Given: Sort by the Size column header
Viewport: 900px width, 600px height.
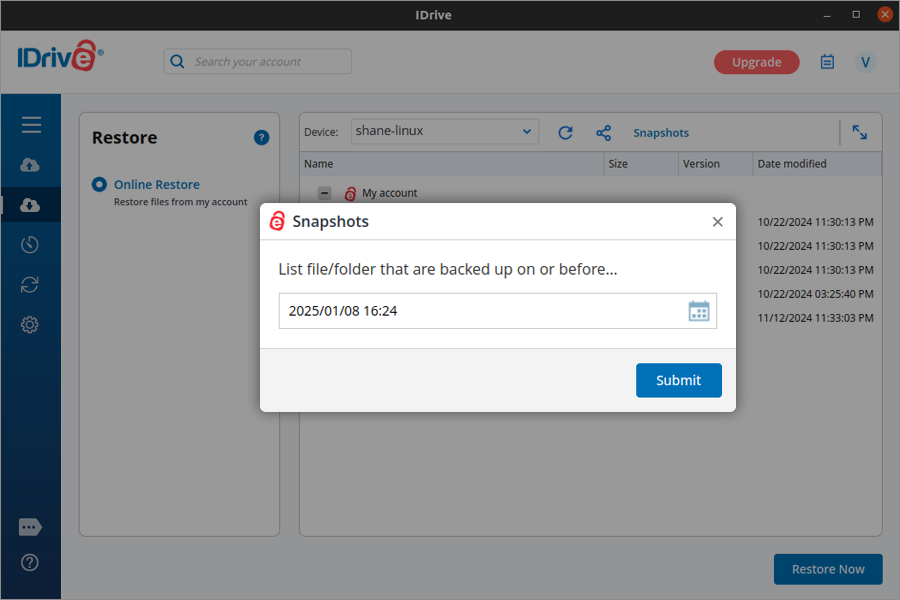Looking at the screenshot, I should click(x=641, y=164).
